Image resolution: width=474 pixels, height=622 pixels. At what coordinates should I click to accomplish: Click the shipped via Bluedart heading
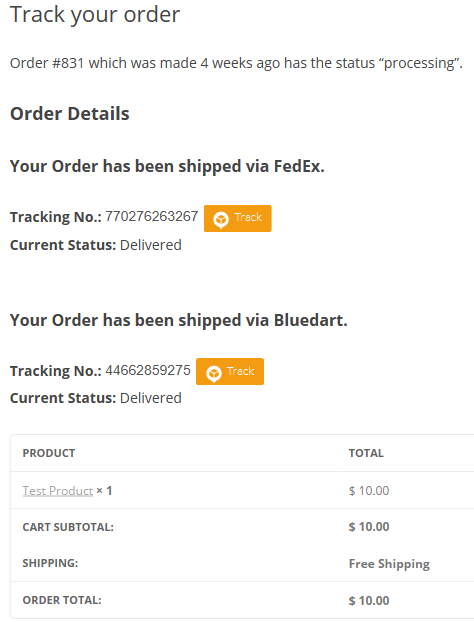[x=178, y=320]
